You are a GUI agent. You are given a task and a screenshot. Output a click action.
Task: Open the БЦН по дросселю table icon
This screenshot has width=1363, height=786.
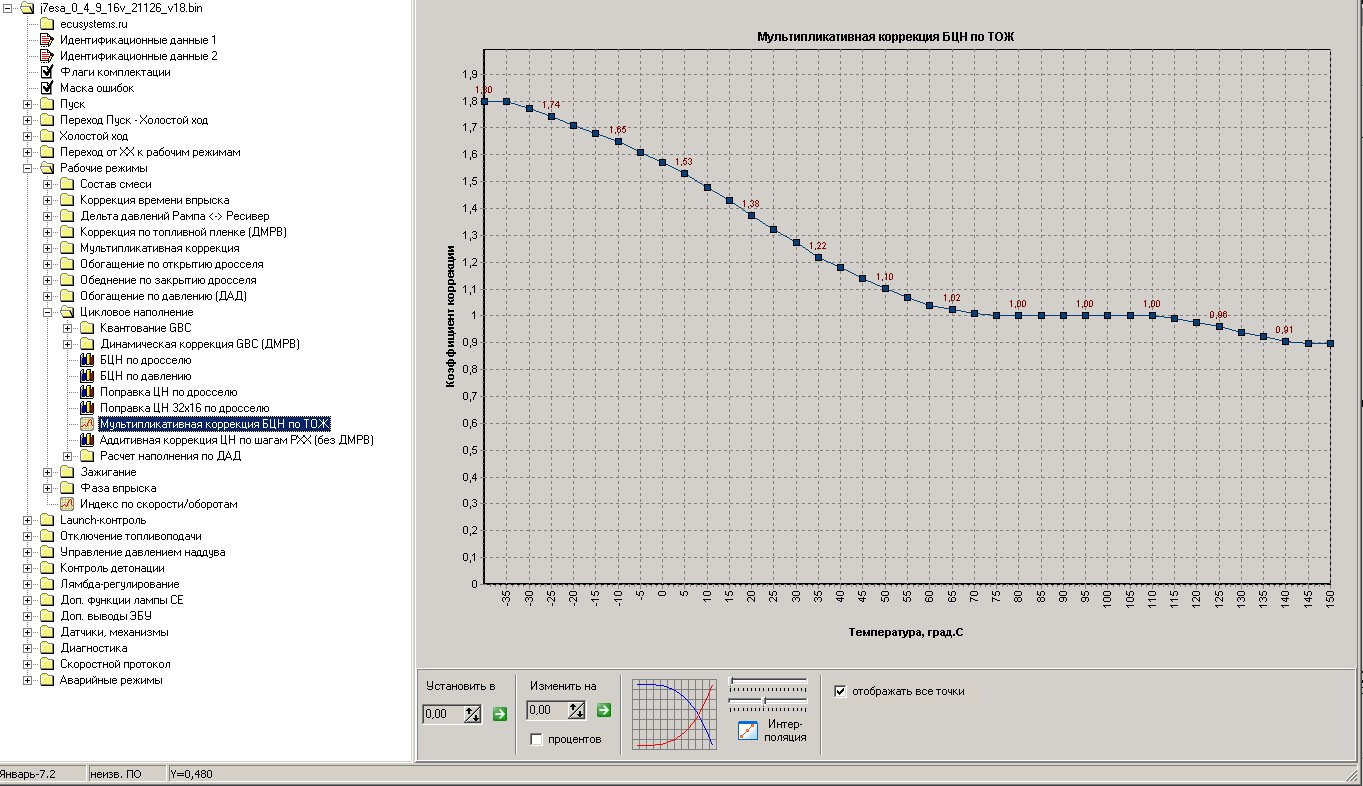click(x=87, y=360)
